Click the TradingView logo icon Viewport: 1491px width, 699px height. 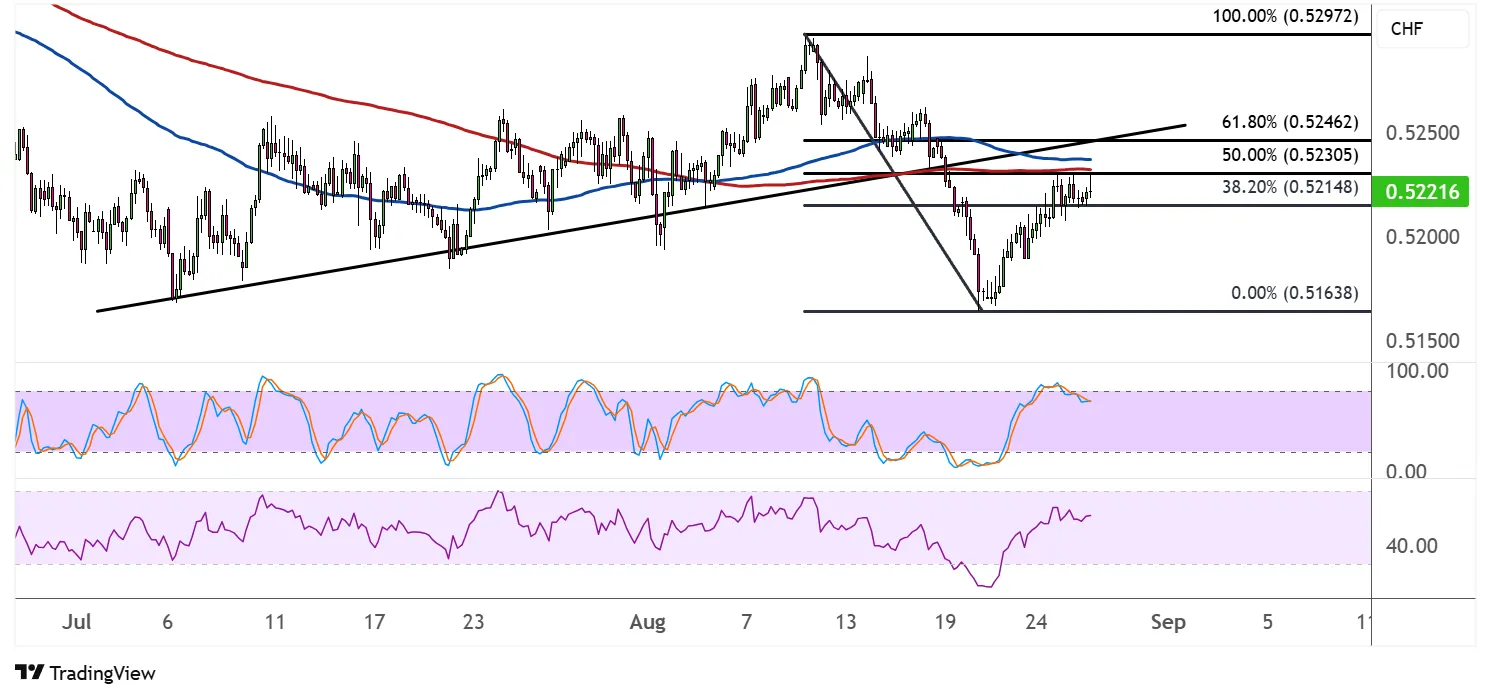click(x=29, y=673)
